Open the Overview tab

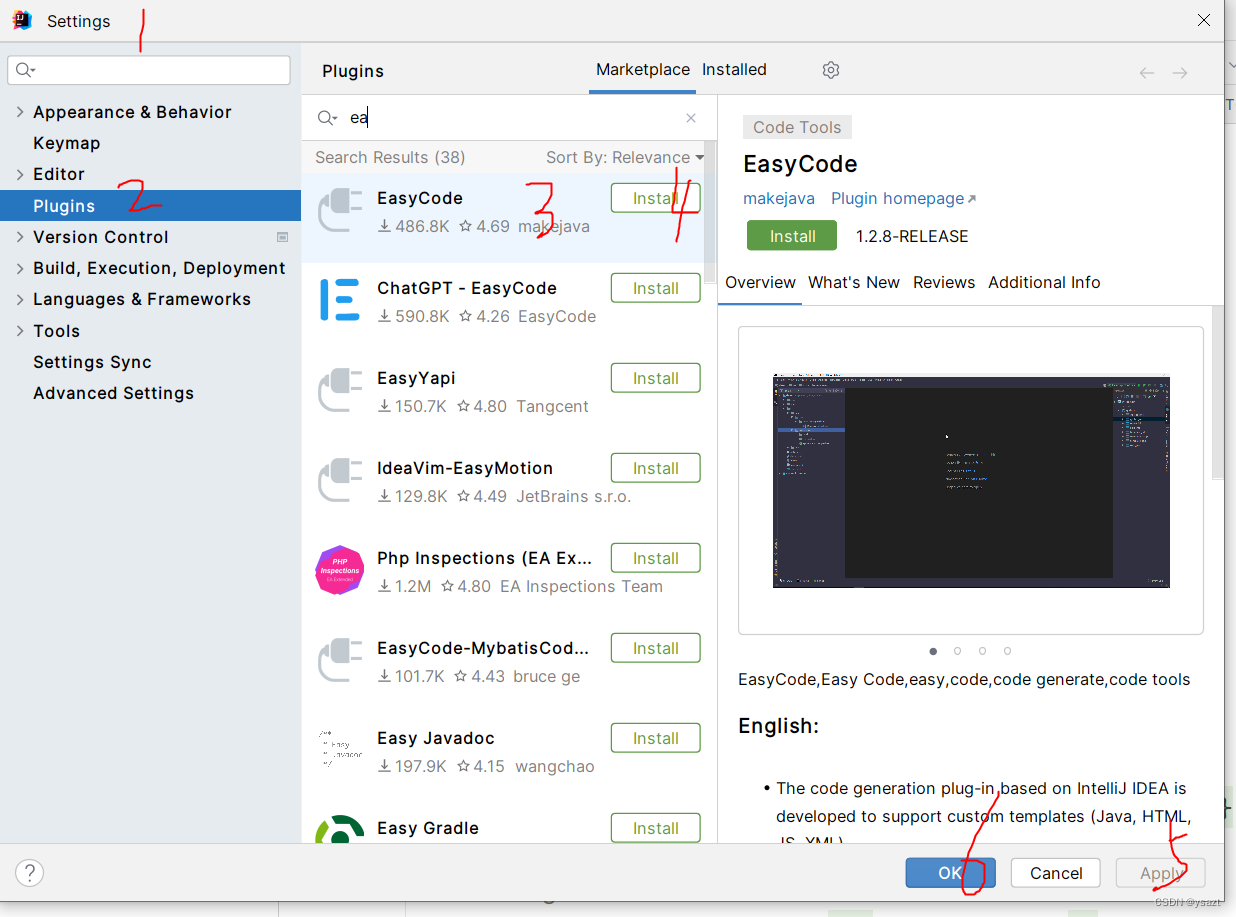coord(761,283)
